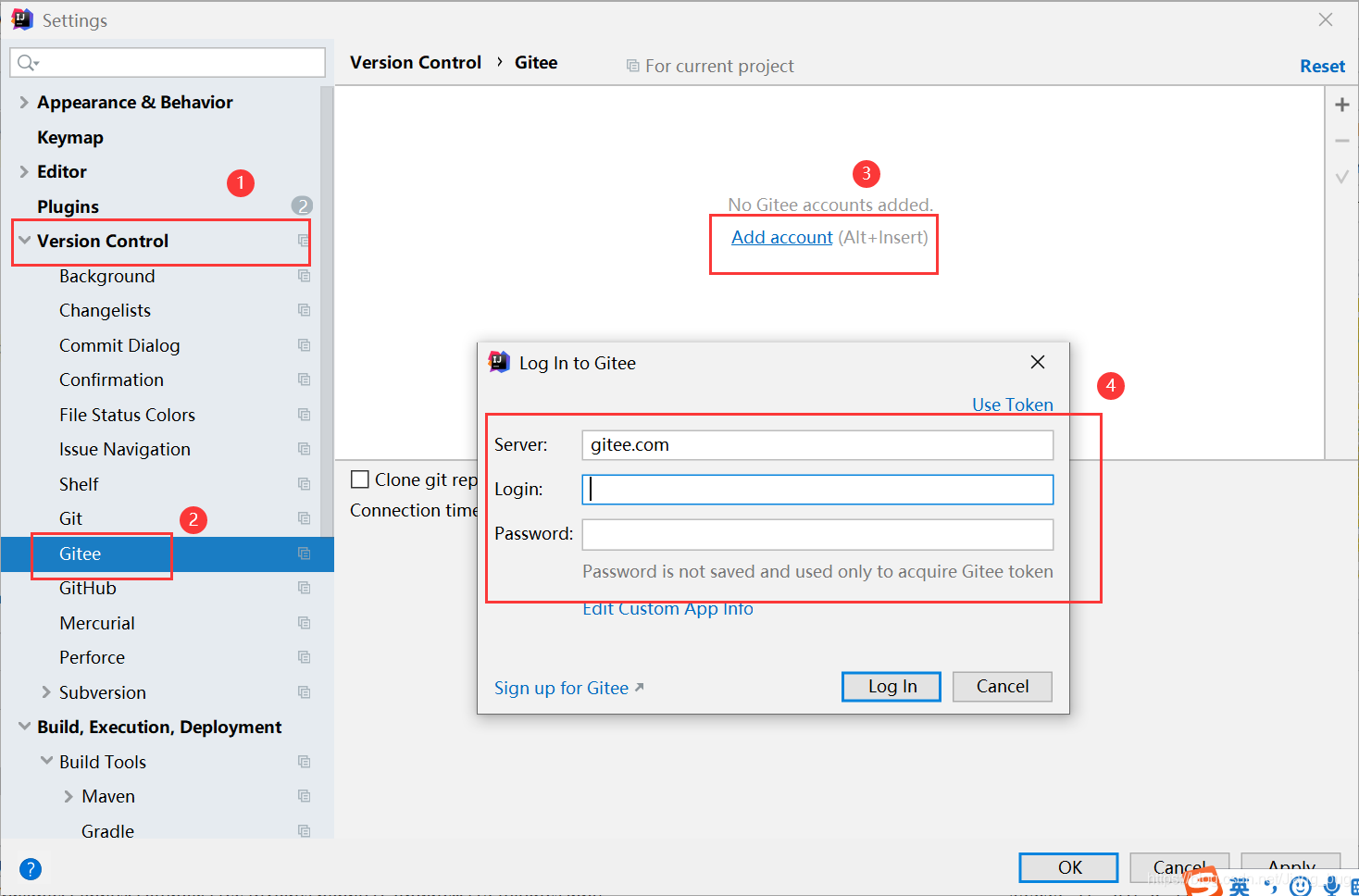Click project-level icon next to Version Control
Viewport: 1359px width, 896px height.
[303, 241]
